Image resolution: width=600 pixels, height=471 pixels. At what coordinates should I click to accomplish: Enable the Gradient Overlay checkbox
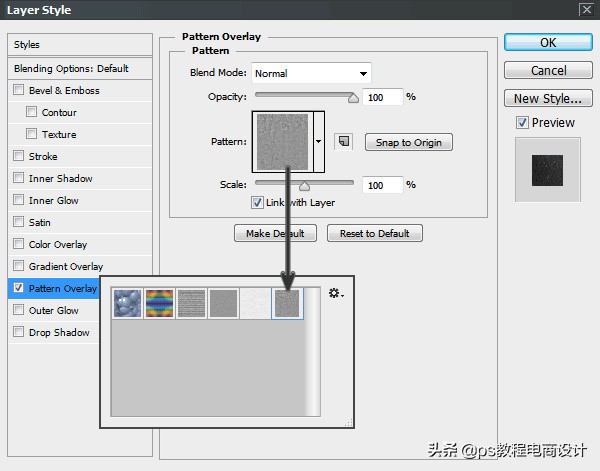click(18, 266)
